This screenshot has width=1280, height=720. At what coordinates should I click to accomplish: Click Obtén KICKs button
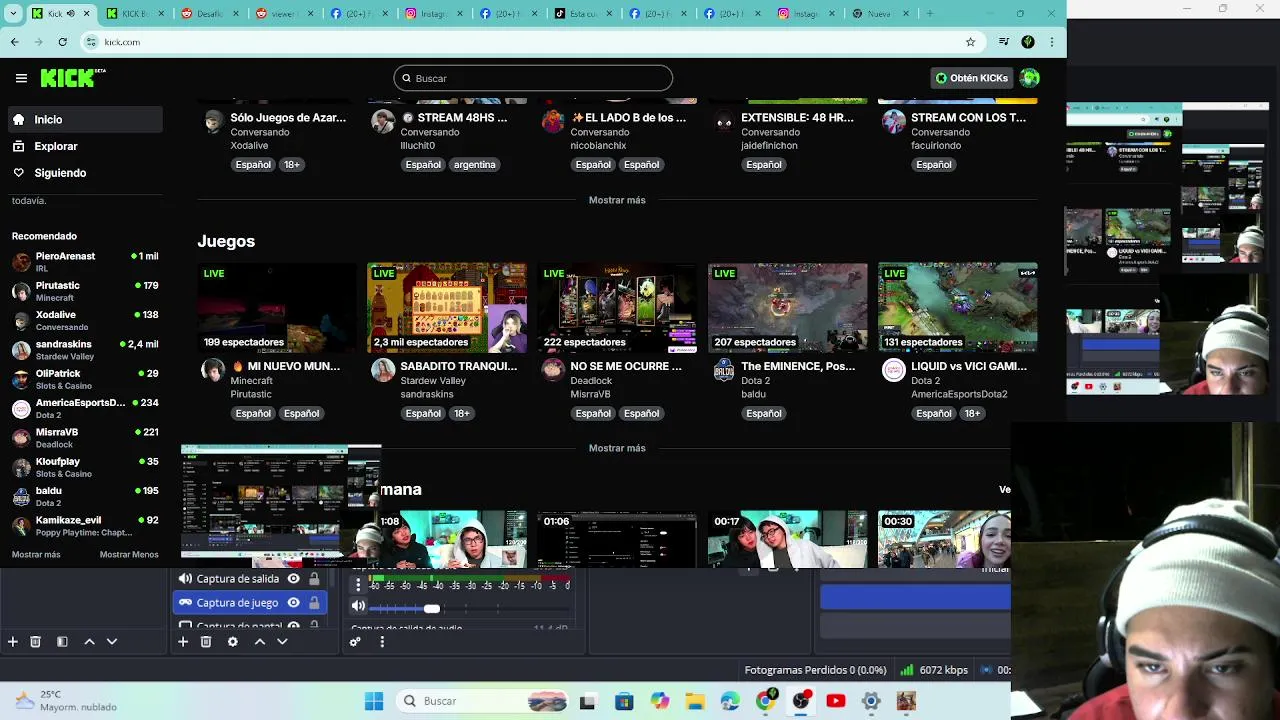tap(971, 78)
